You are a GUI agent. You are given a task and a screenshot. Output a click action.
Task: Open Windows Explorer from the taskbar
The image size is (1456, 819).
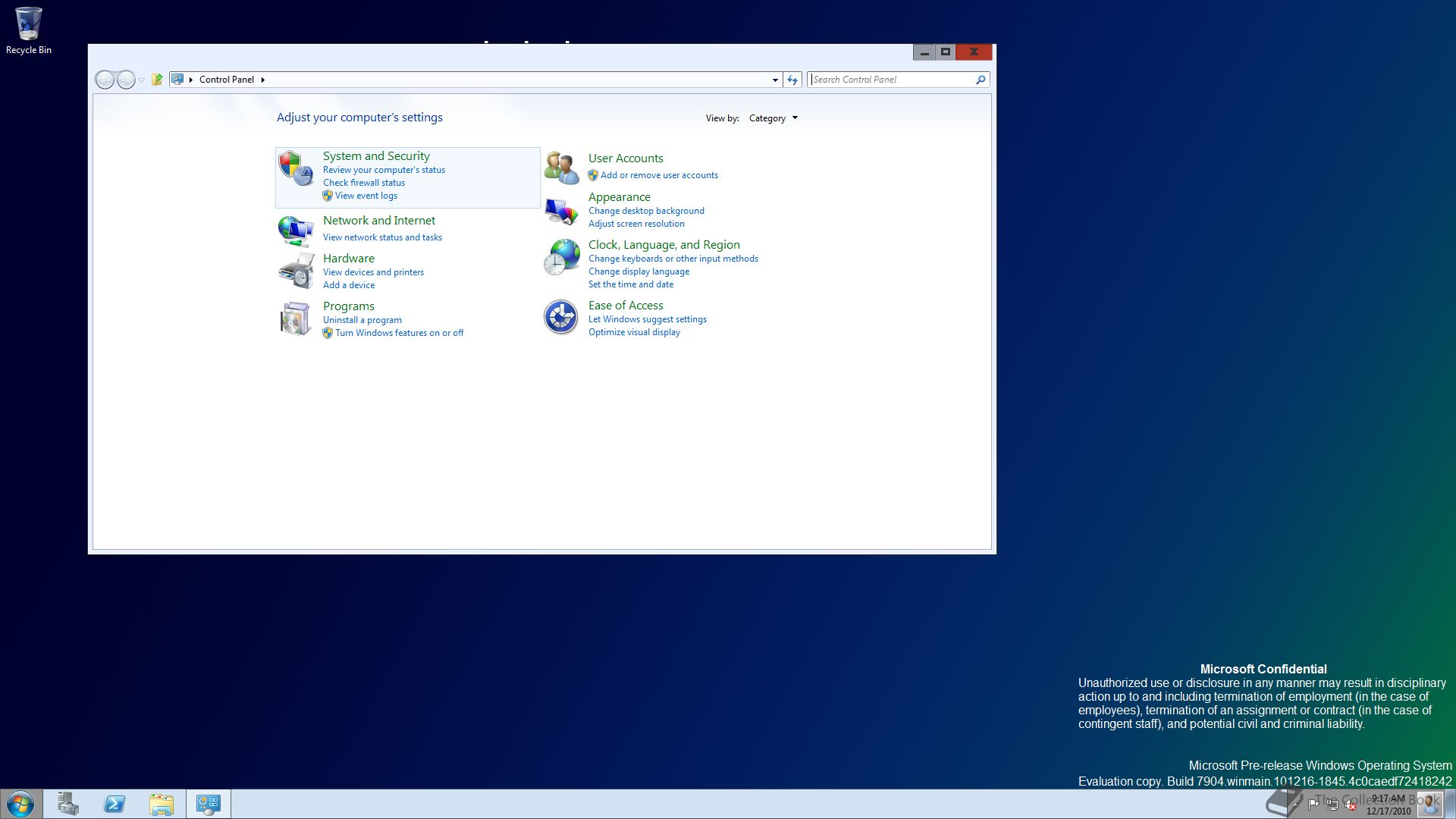(161, 804)
